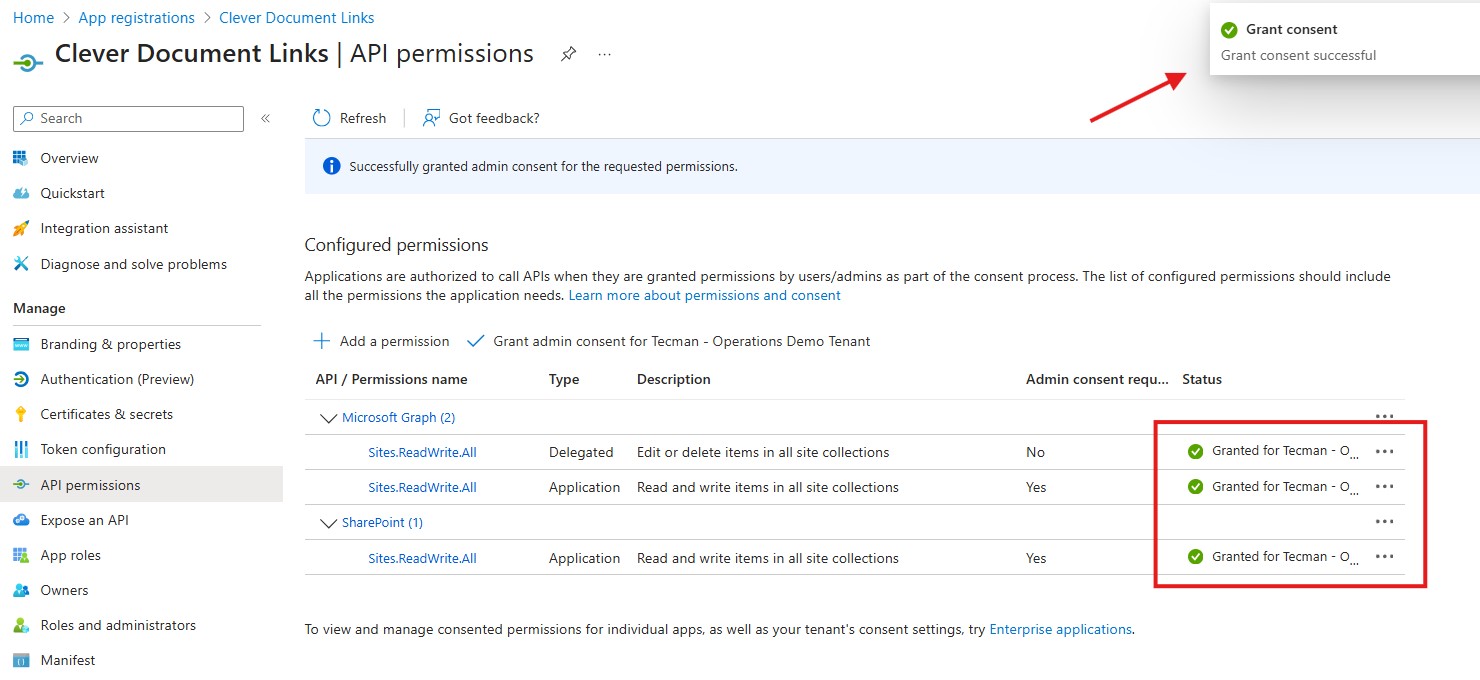Open App registrations breadcrumb
1480x680 pixels.
pos(137,18)
